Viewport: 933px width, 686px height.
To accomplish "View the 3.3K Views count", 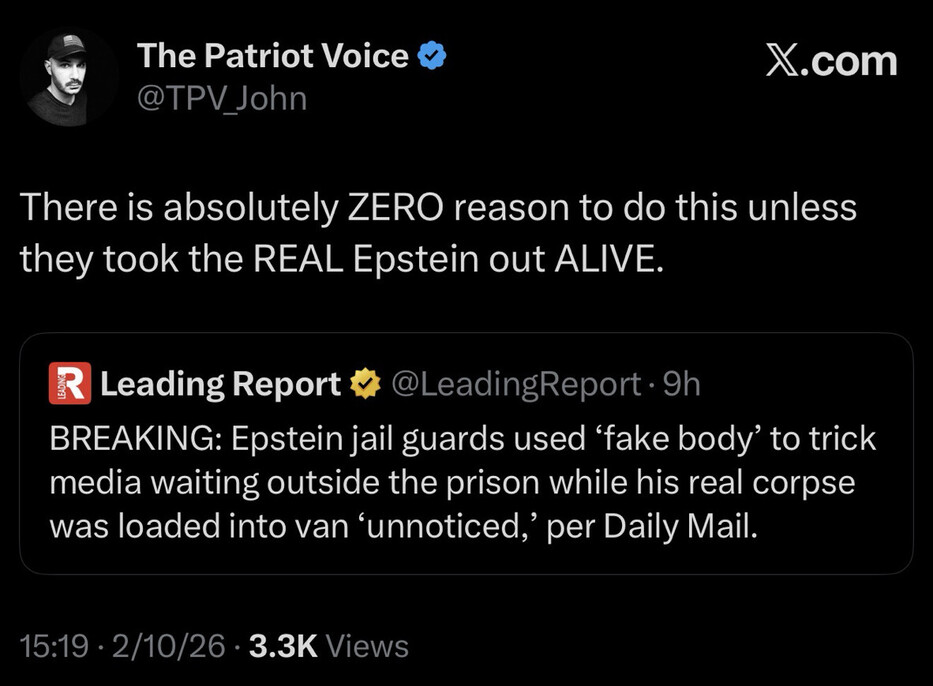I will (x=328, y=646).
